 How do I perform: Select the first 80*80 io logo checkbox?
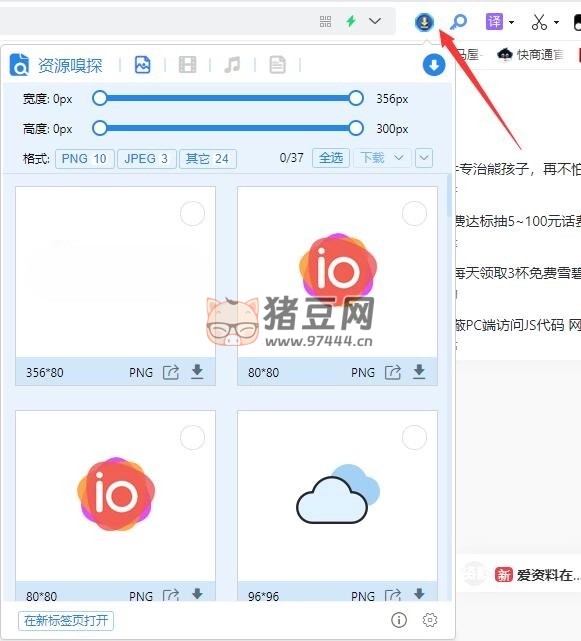[x=414, y=213]
